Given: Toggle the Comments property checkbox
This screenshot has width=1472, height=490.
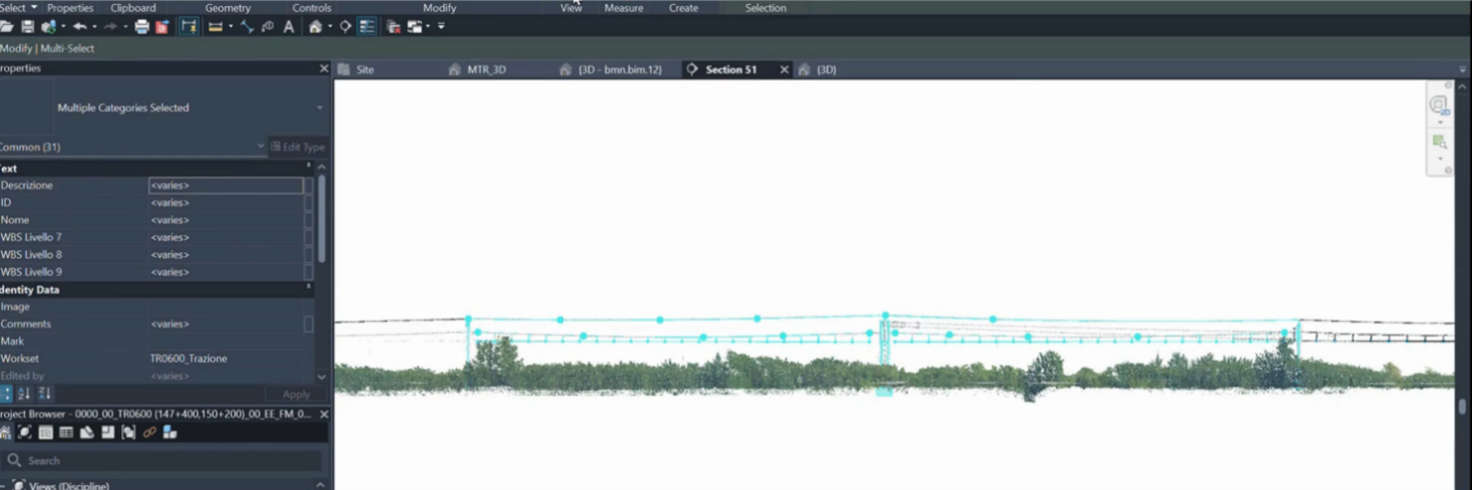Looking at the screenshot, I should [x=308, y=324].
